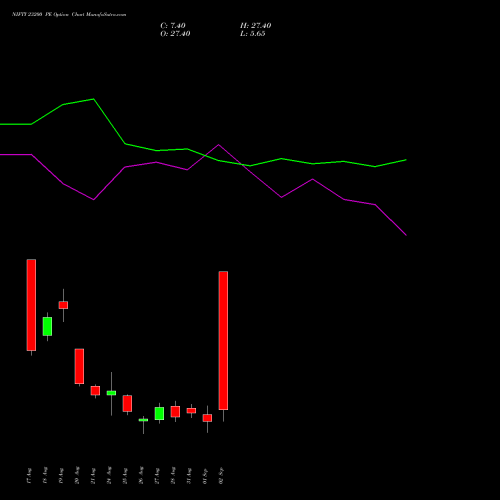
Task: Click the 21 Aug date label
Action: coord(93,476)
